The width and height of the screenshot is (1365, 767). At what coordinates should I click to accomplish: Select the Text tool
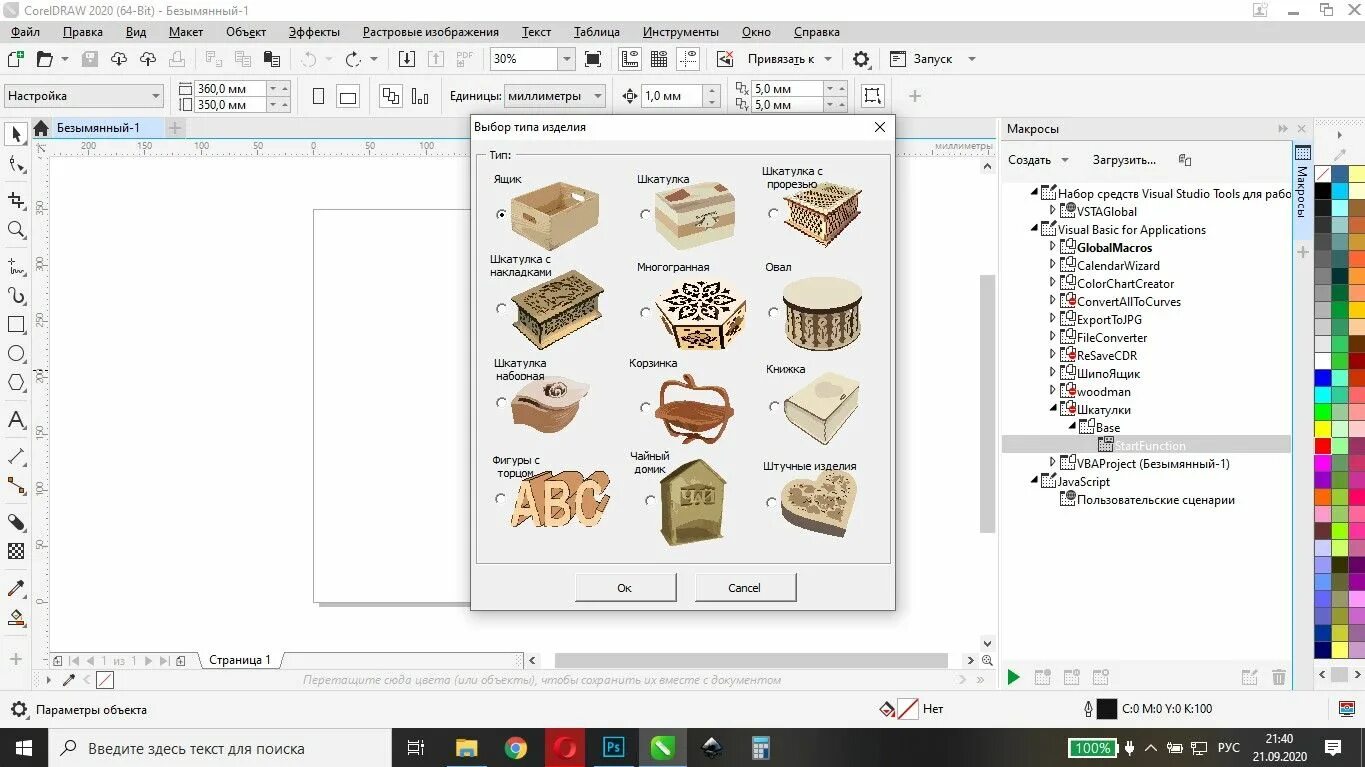click(16, 419)
